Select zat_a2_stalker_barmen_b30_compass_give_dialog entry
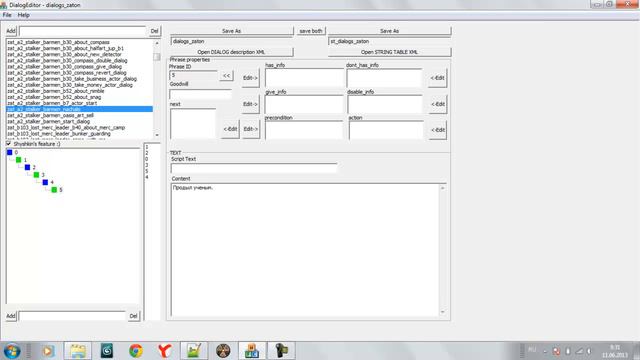640x360 pixels. tap(64, 67)
